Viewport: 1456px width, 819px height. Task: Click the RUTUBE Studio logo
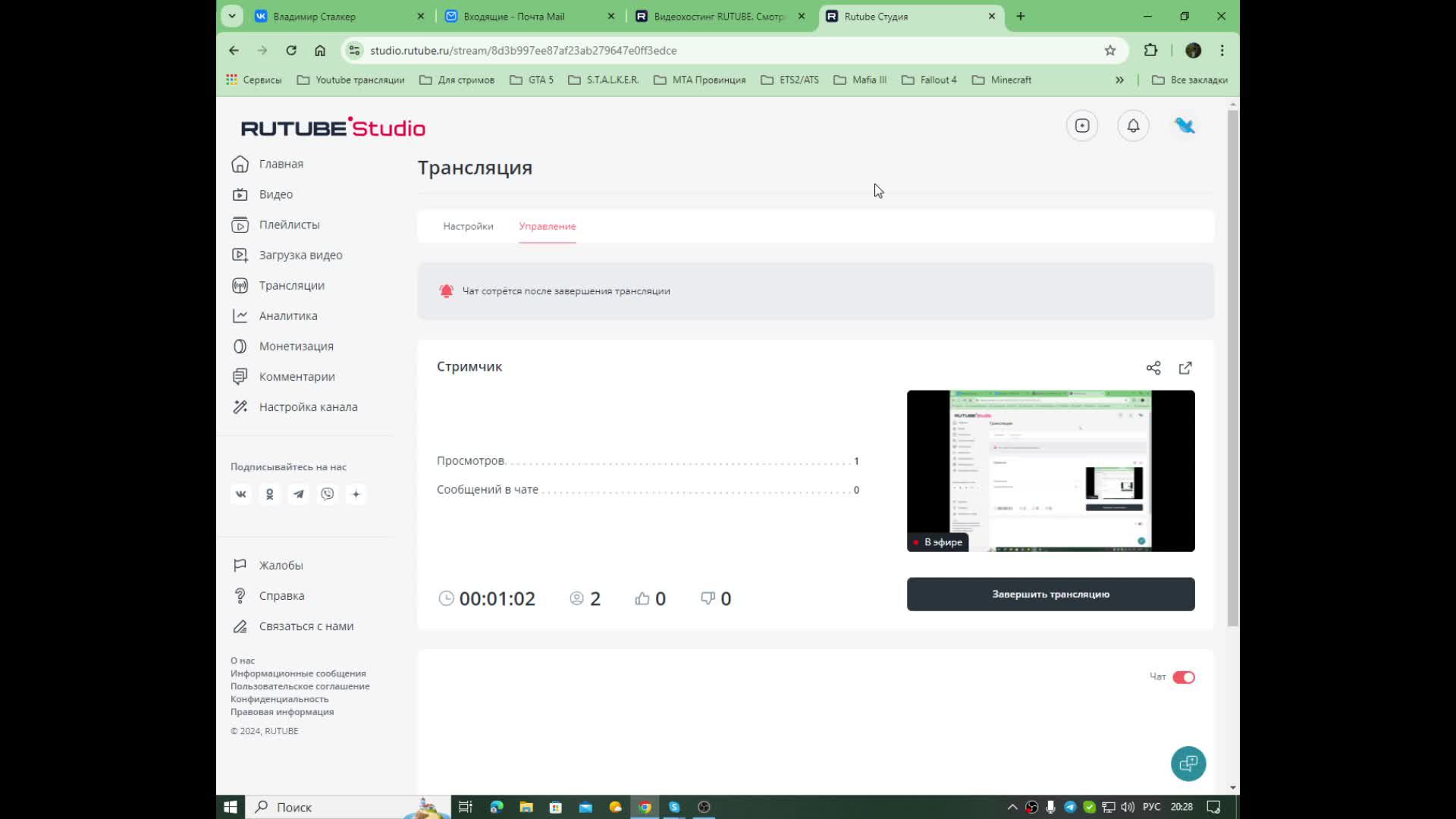[x=333, y=127]
